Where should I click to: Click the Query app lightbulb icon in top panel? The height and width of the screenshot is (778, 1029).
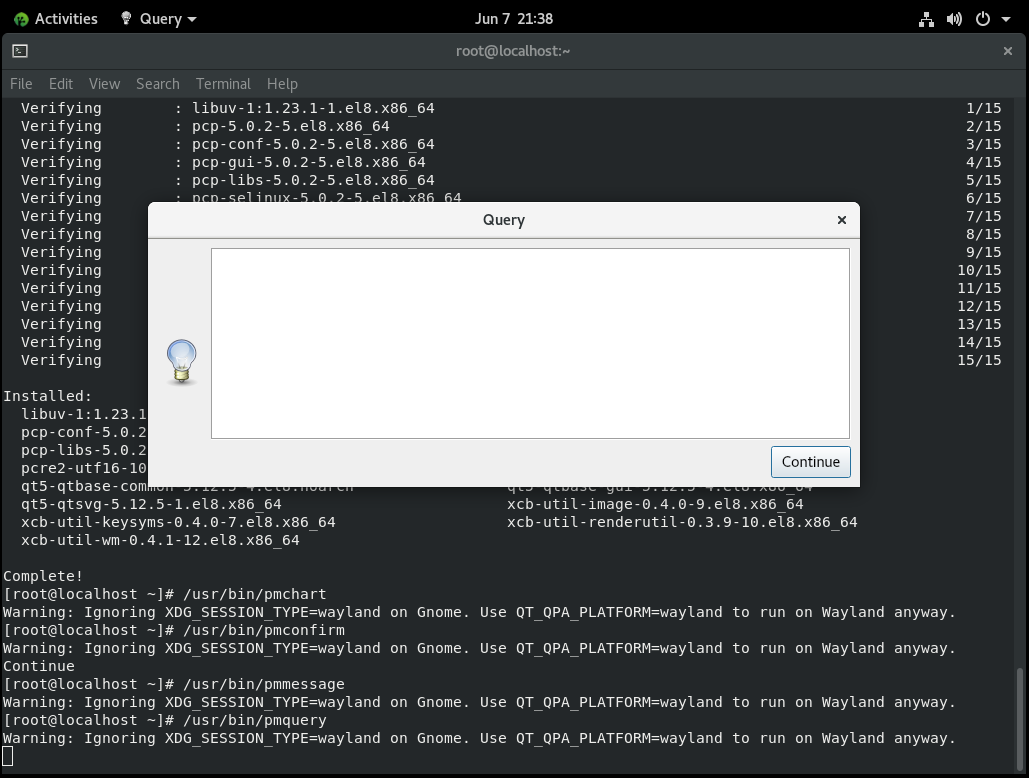126,19
